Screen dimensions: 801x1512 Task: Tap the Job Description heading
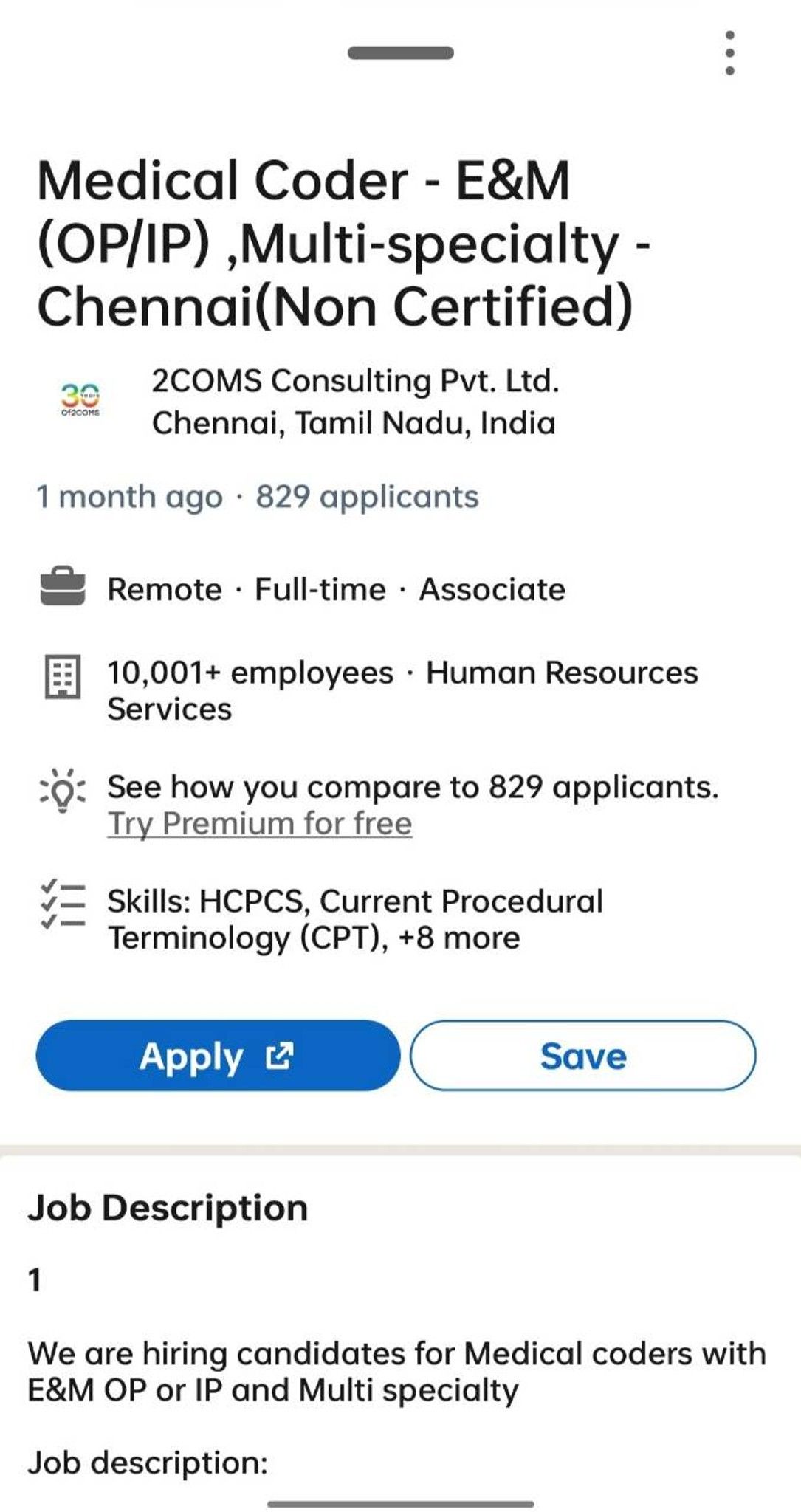168,1209
